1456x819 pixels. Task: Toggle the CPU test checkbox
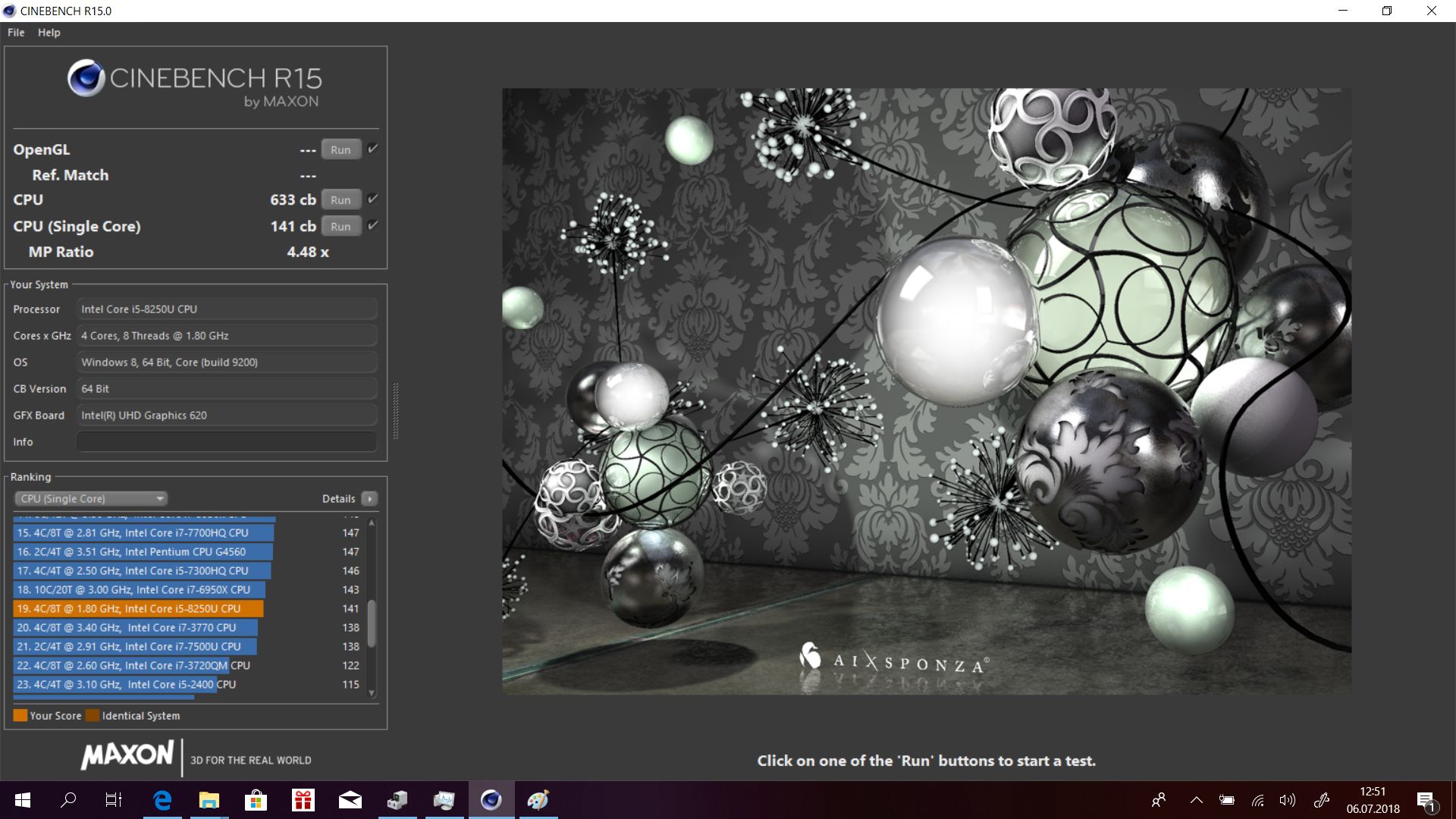[x=372, y=199]
